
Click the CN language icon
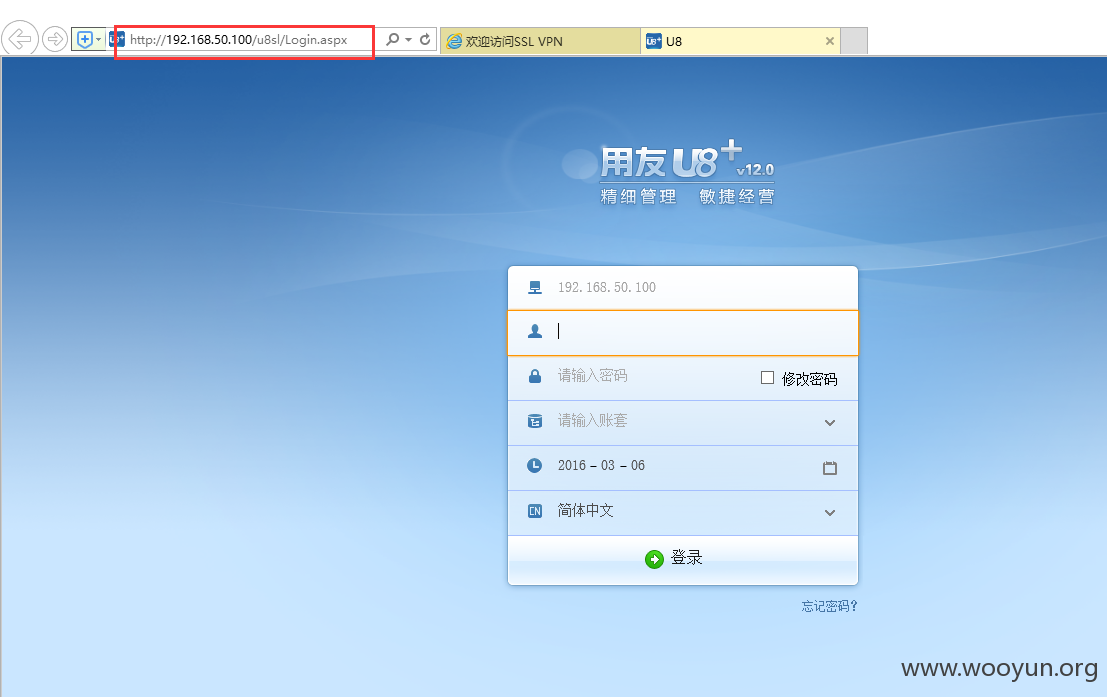click(535, 511)
